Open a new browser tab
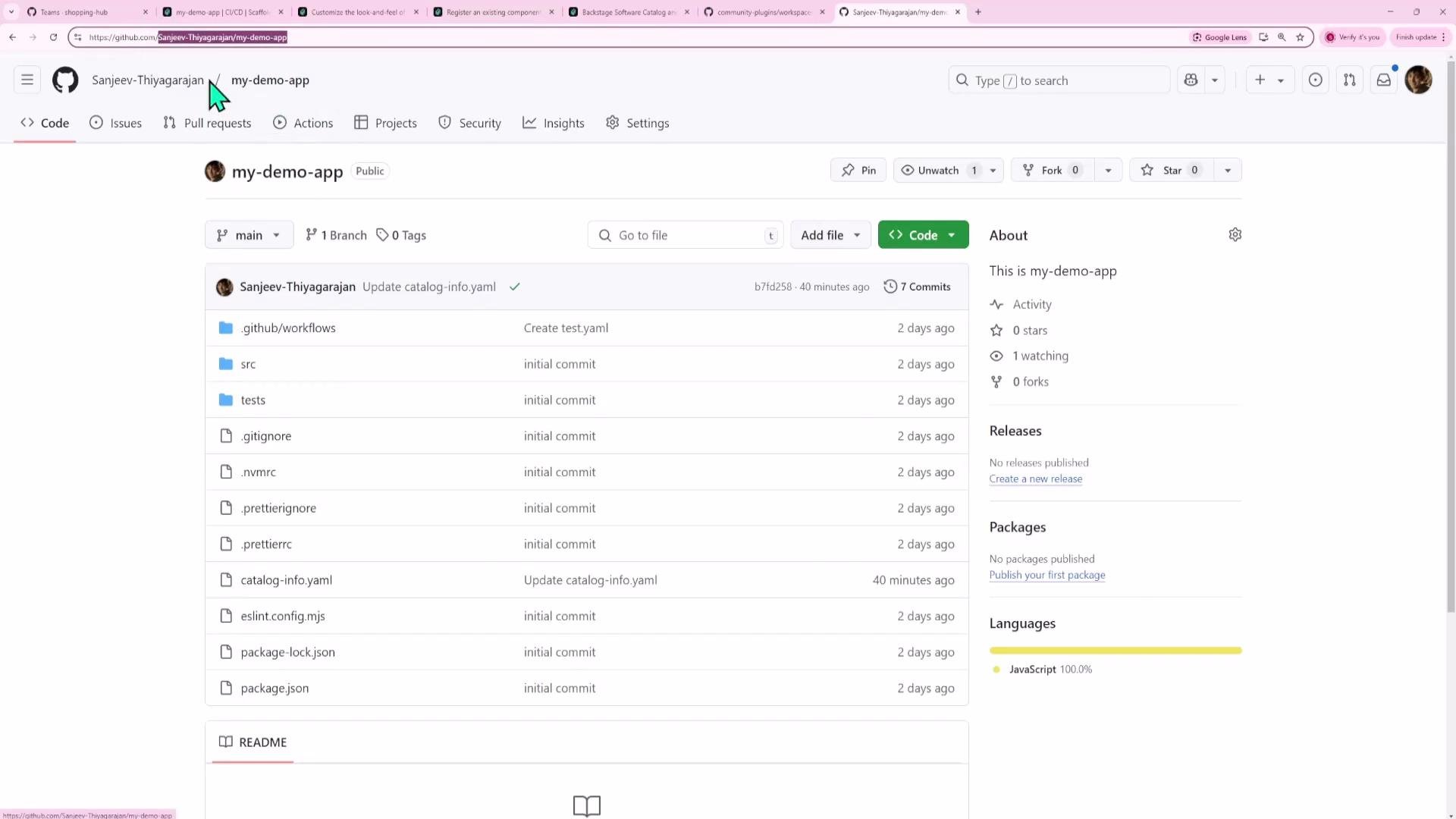The width and height of the screenshot is (1456, 819). coord(978,12)
